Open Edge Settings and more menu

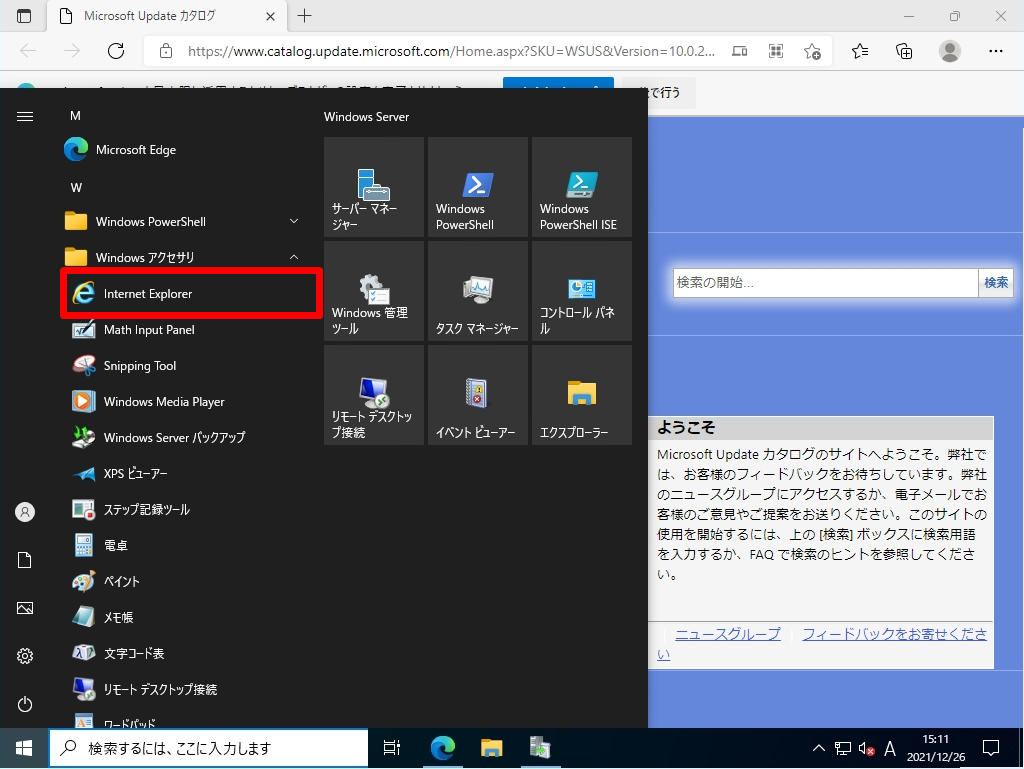995,51
